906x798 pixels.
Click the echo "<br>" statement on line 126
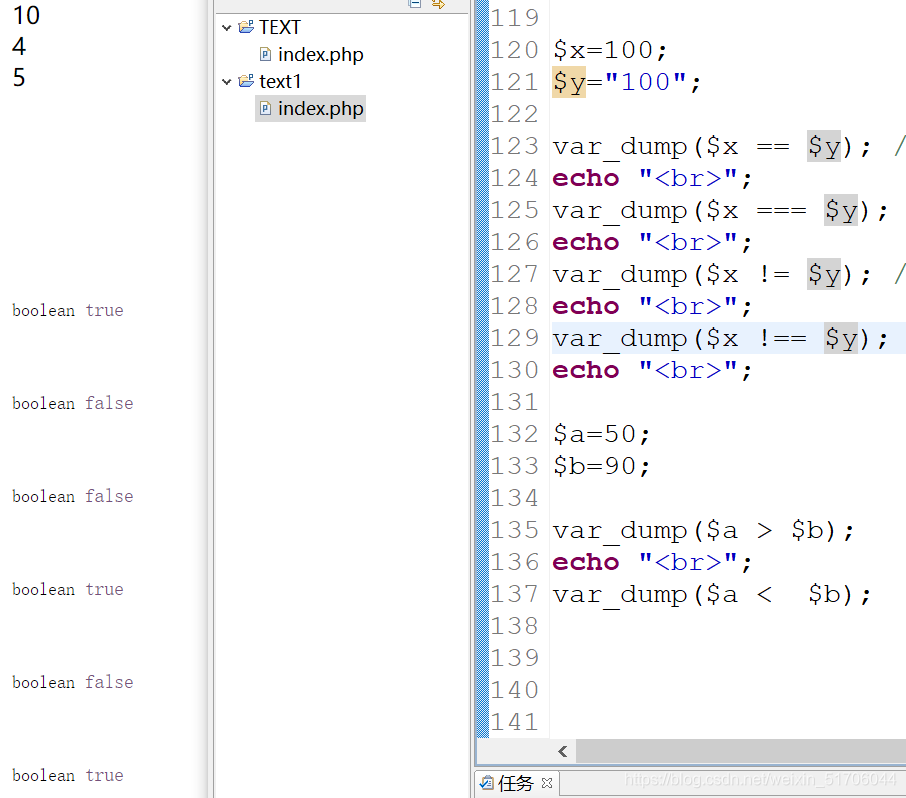(652, 242)
